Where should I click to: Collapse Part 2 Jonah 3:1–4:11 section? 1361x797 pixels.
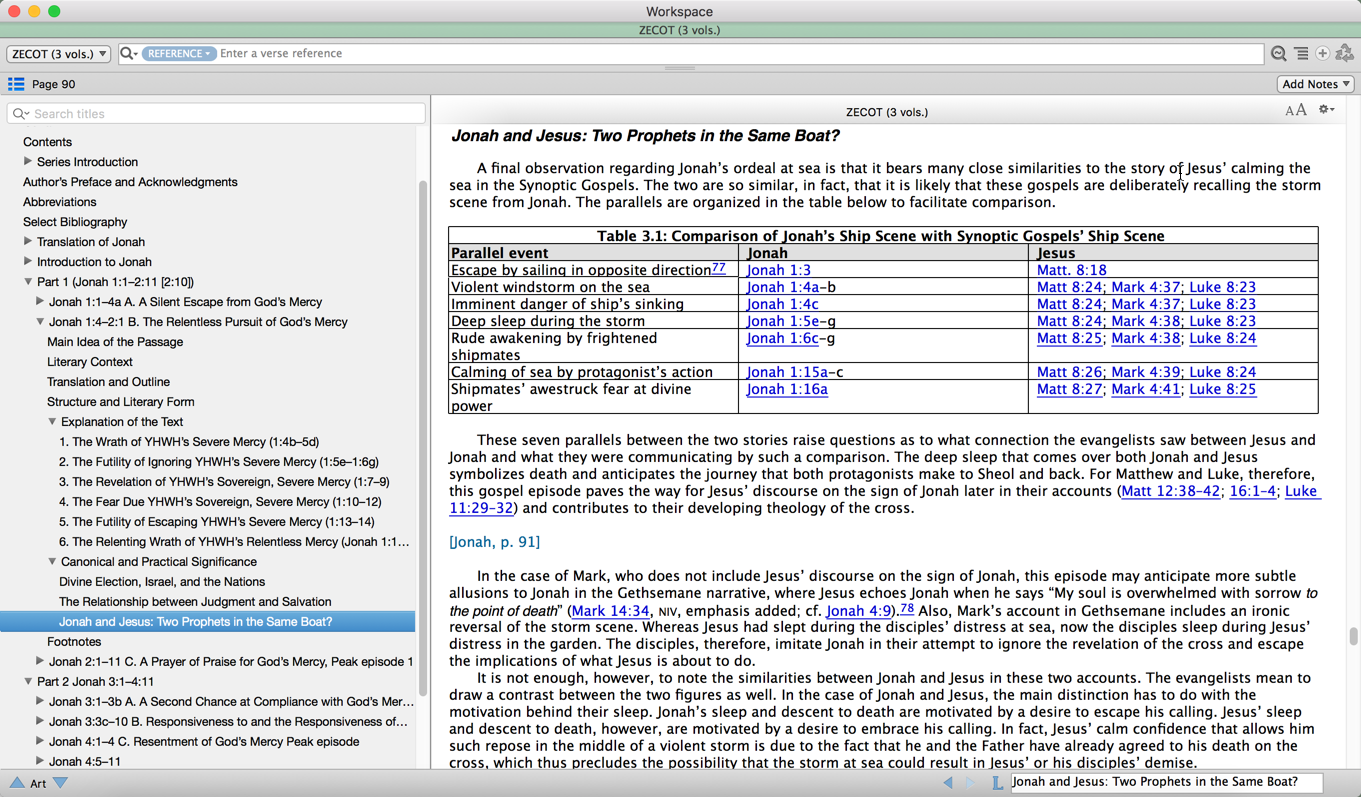pyautogui.click(x=28, y=681)
